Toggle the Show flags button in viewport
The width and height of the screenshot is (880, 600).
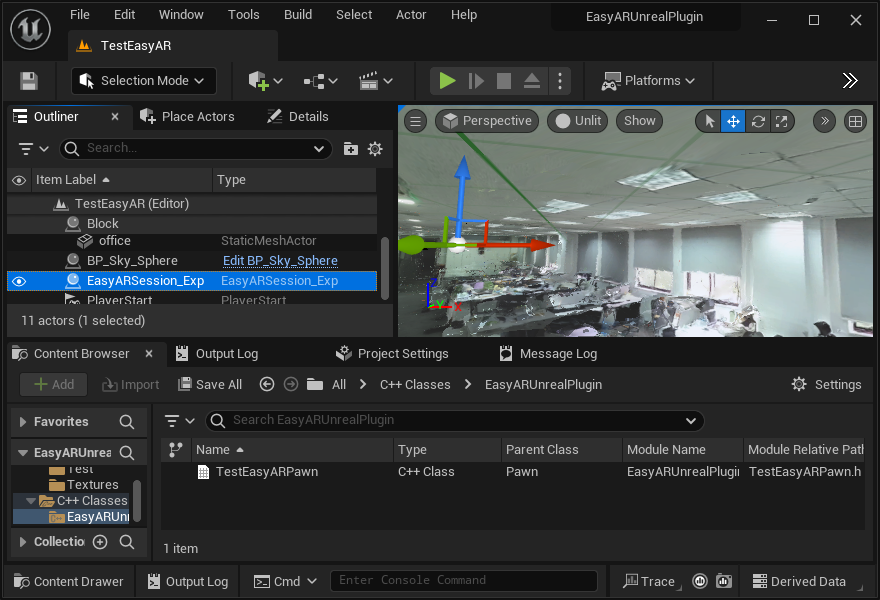(x=639, y=121)
